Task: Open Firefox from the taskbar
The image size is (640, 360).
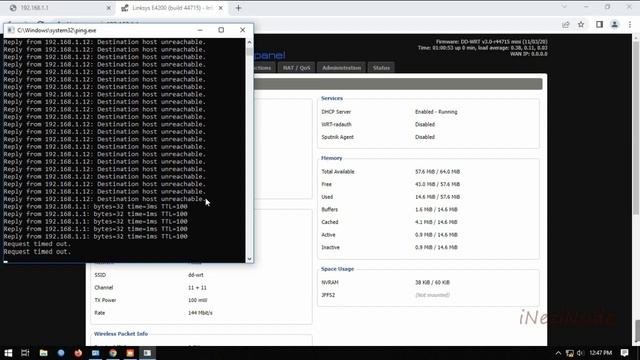Action: pos(78,353)
